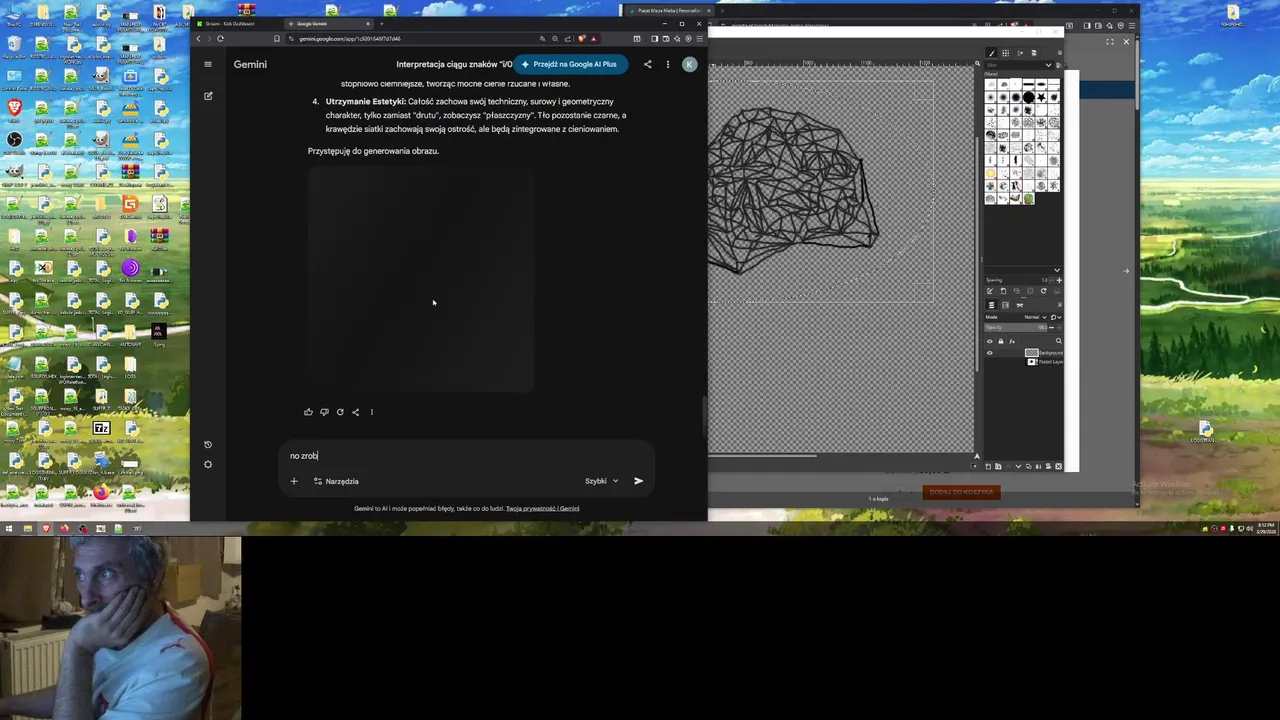Open Twoja prywatność i Gemini link
Screen dimensions: 1280x720
pos(542,508)
